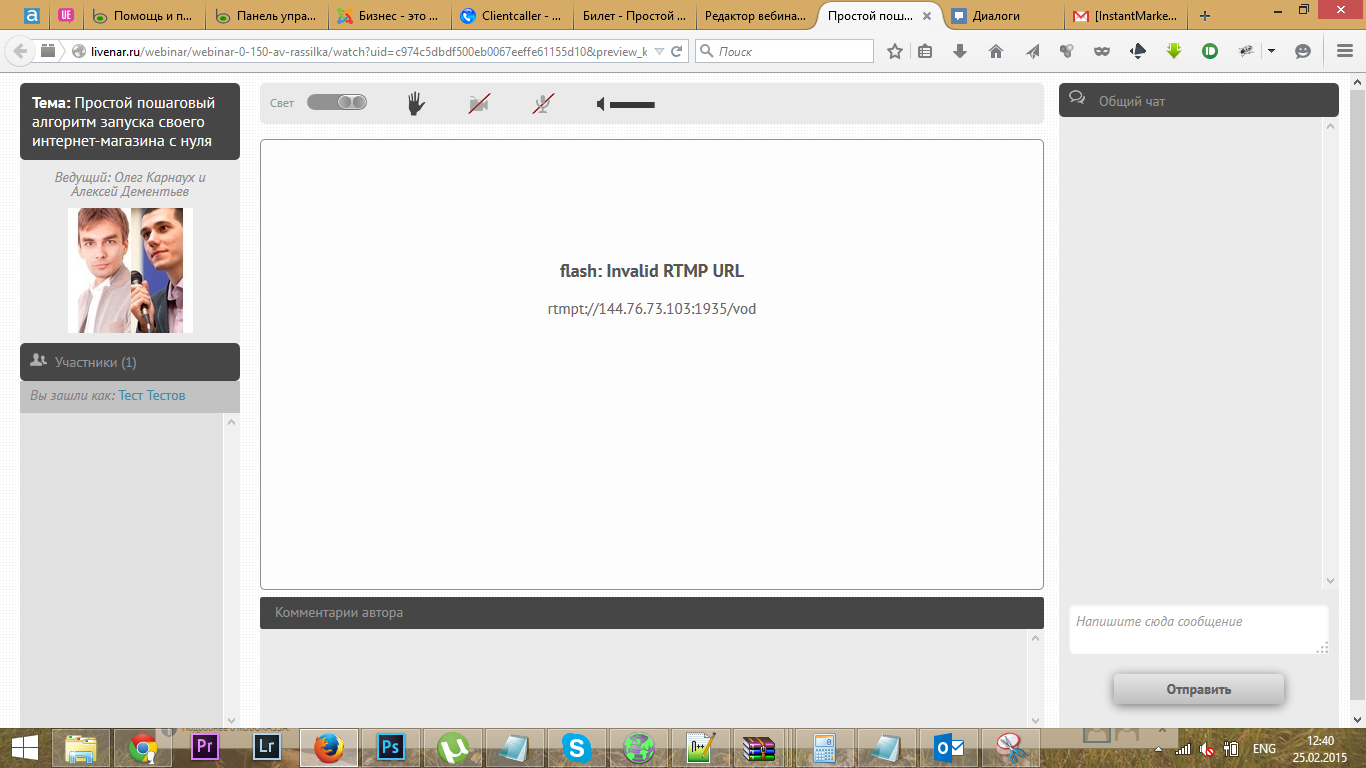
Task: Adjust the webinar volume slider
Action: tap(632, 104)
